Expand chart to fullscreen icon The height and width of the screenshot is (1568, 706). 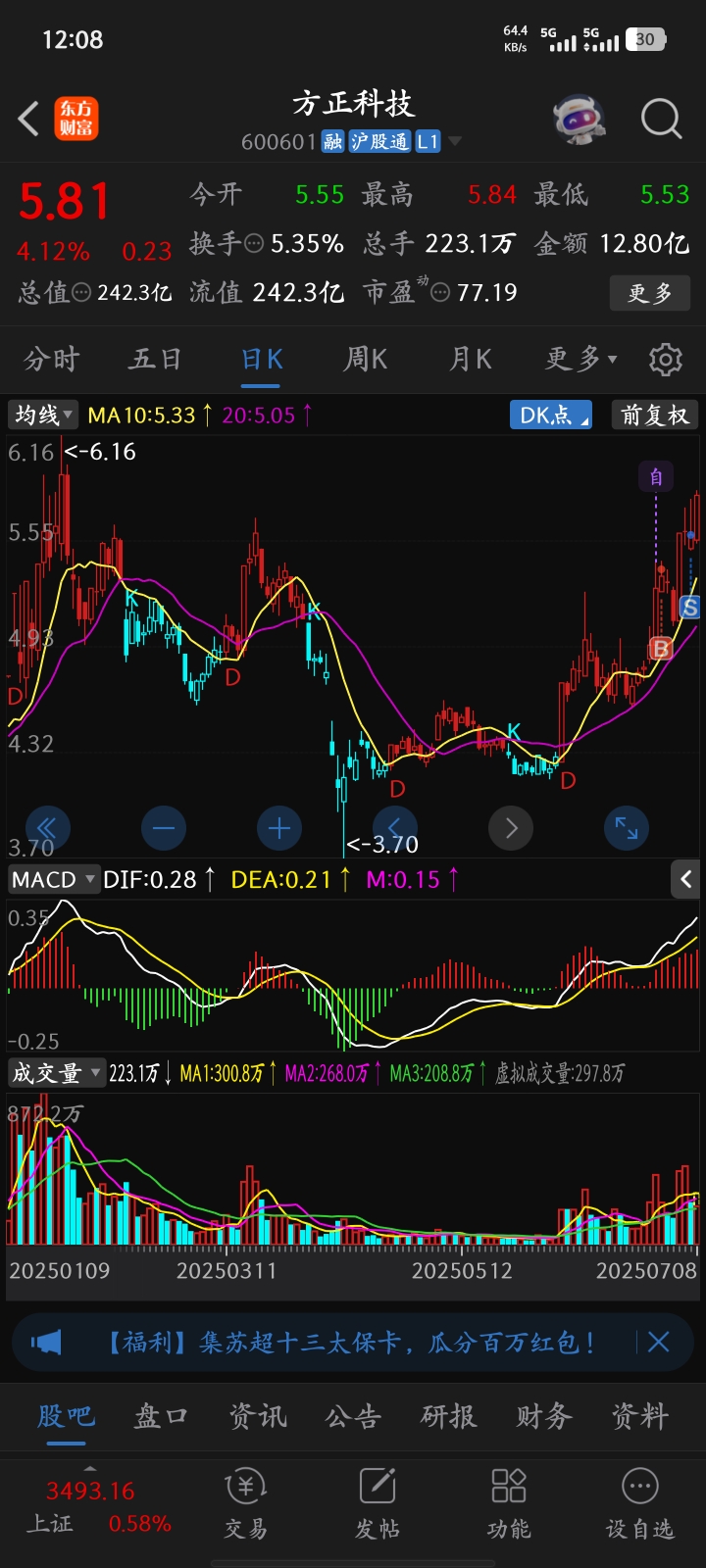(627, 829)
